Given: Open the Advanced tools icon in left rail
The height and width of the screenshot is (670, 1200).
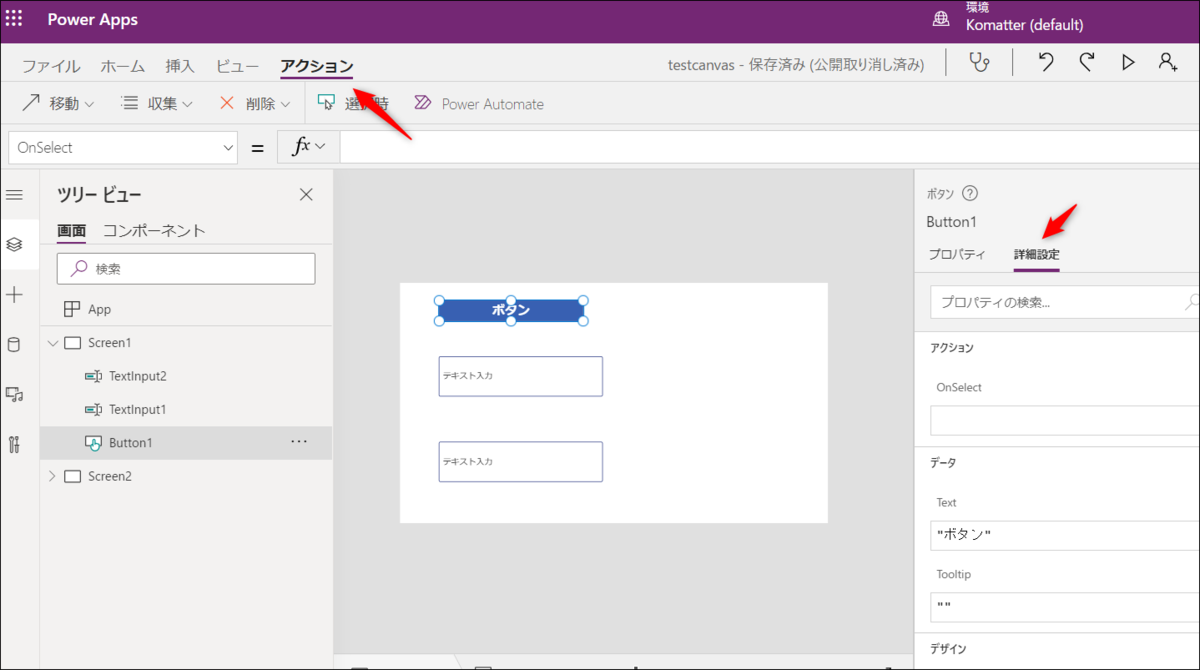Looking at the screenshot, I should pyautogui.click(x=14, y=445).
